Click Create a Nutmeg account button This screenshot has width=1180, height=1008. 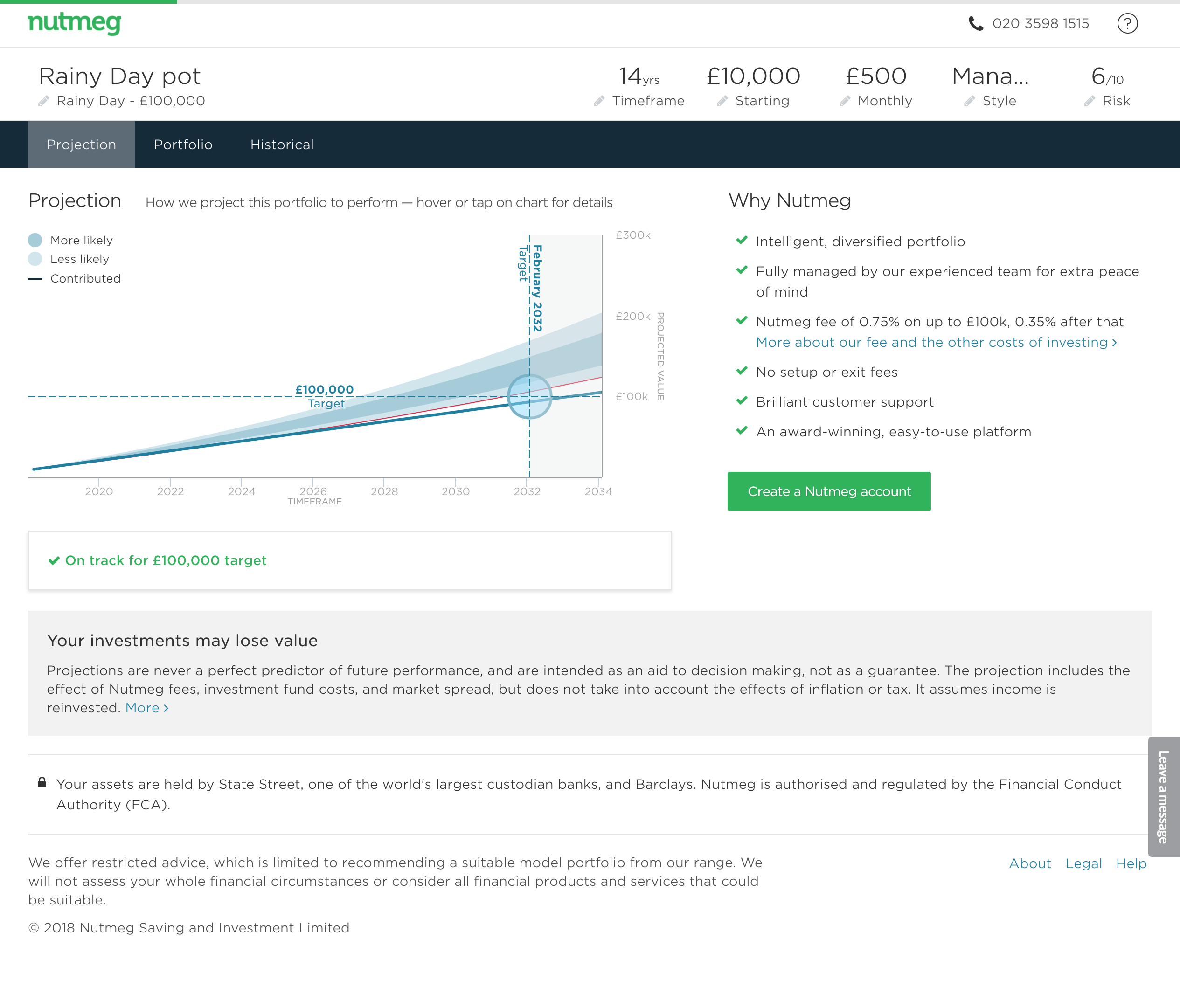coord(829,491)
